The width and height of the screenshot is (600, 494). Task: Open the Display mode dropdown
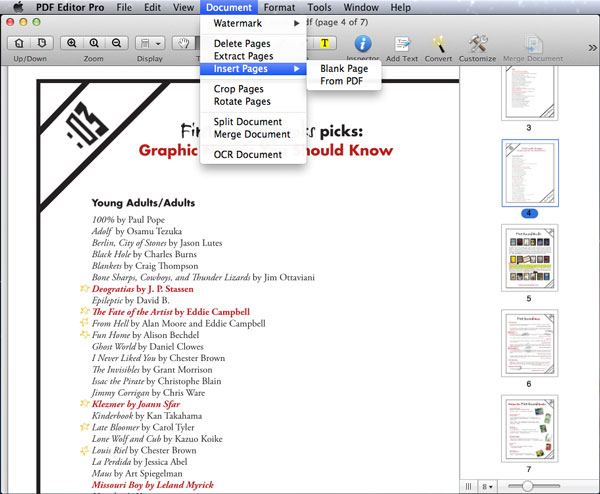(150, 43)
